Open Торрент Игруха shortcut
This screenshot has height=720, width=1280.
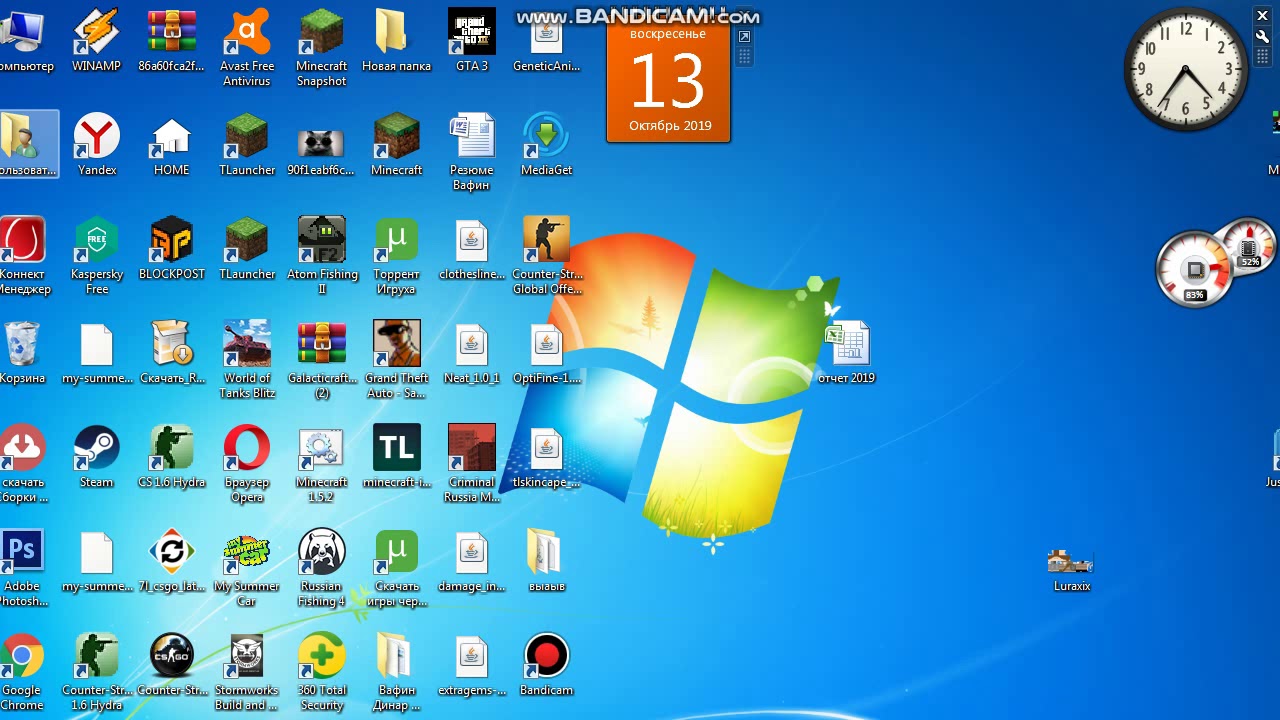click(397, 255)
